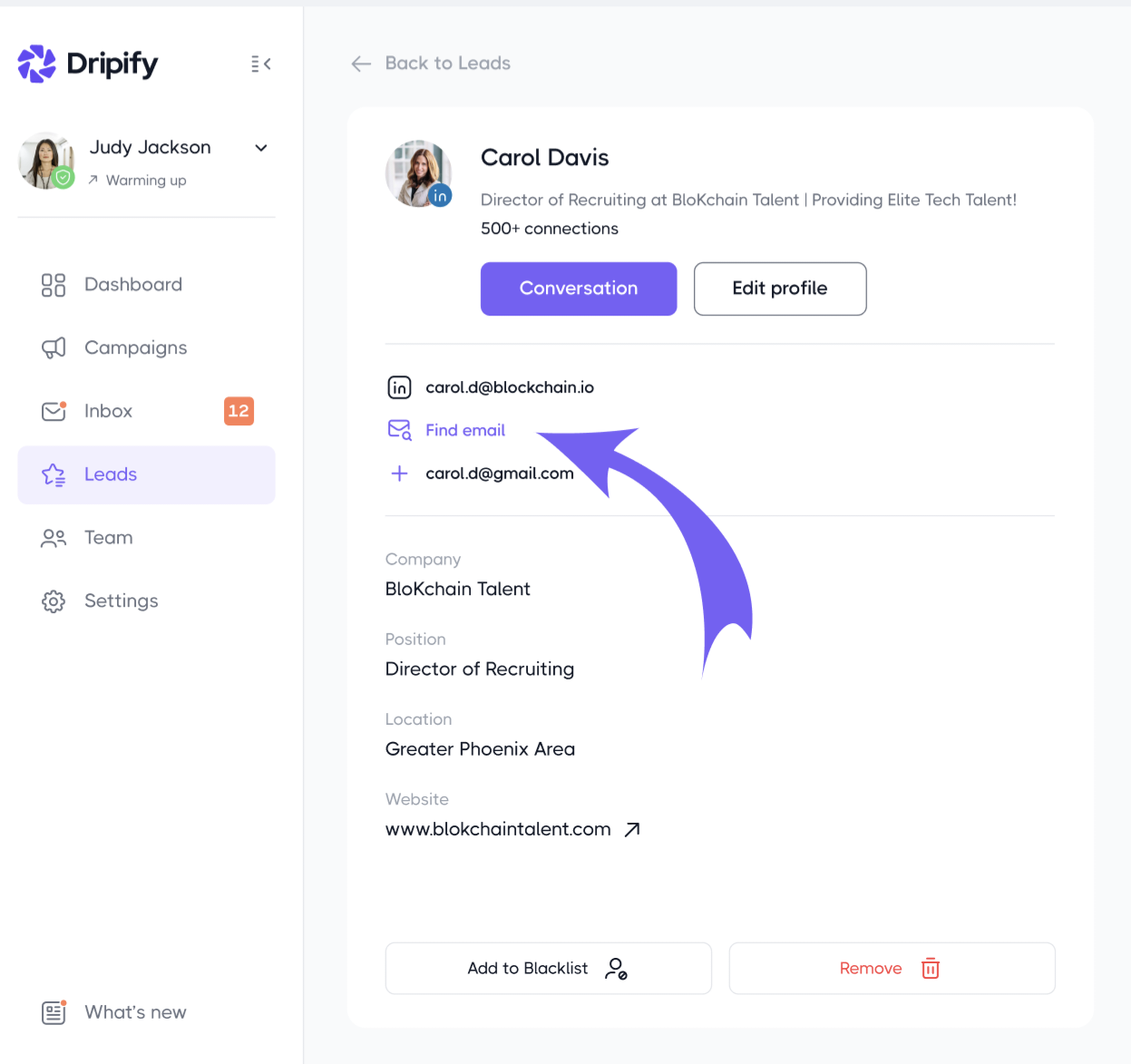Select the carol.d@gmail.com email

pos(500,473)
